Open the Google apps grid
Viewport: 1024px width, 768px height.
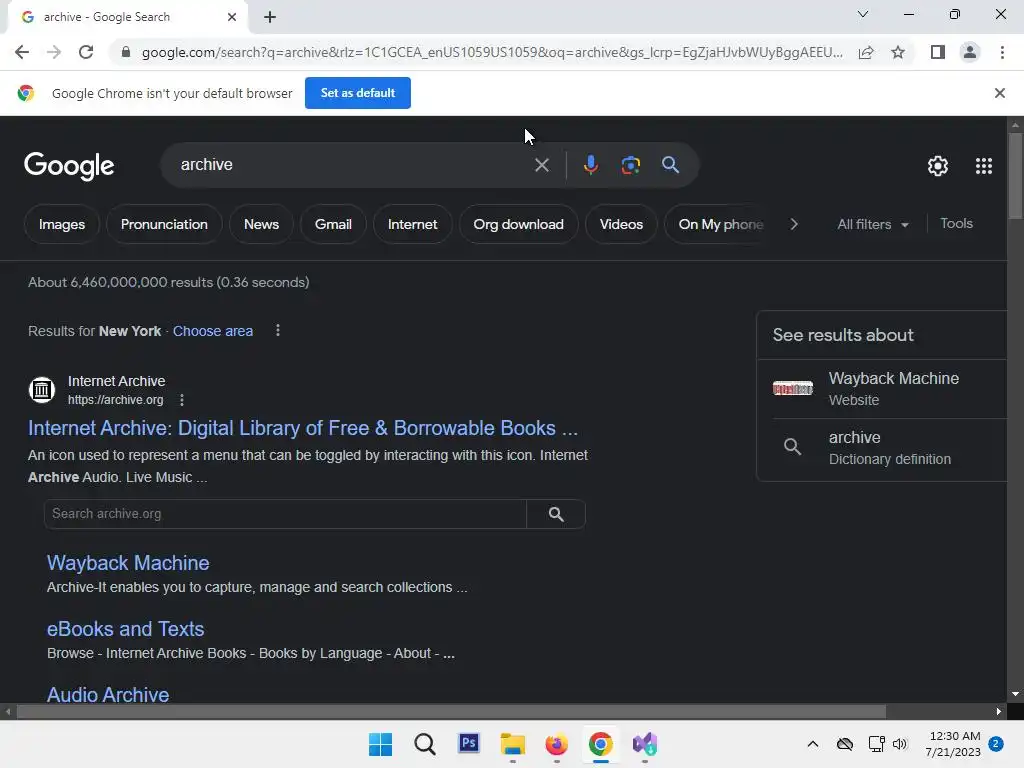[984, 166]
